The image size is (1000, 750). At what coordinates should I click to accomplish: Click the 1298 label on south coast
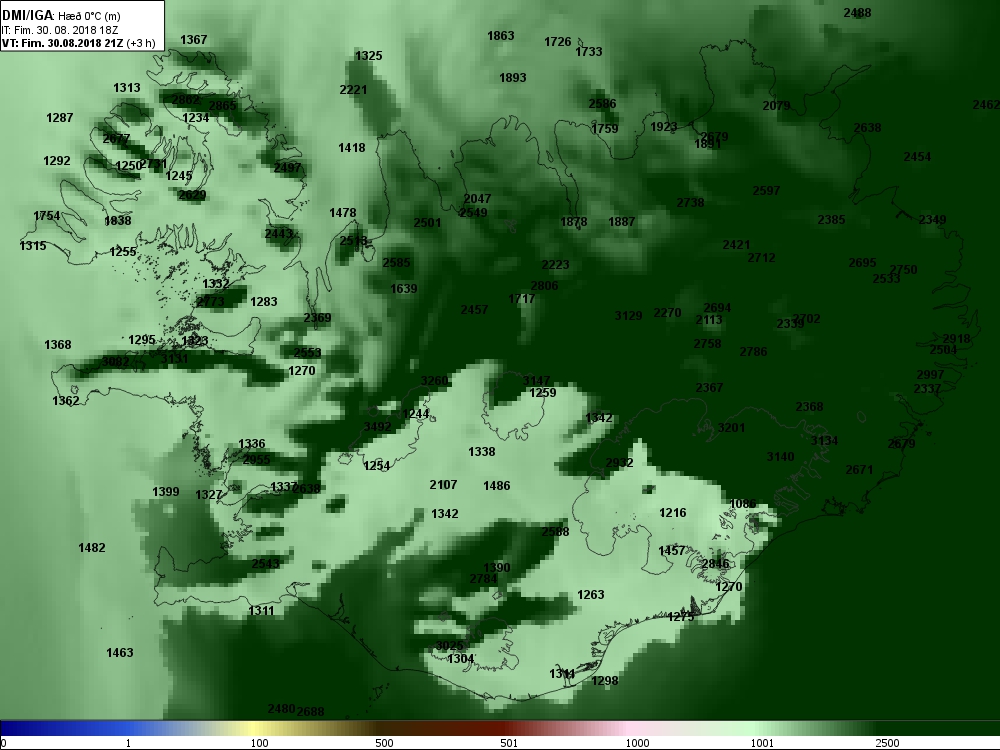pos(605,681)
